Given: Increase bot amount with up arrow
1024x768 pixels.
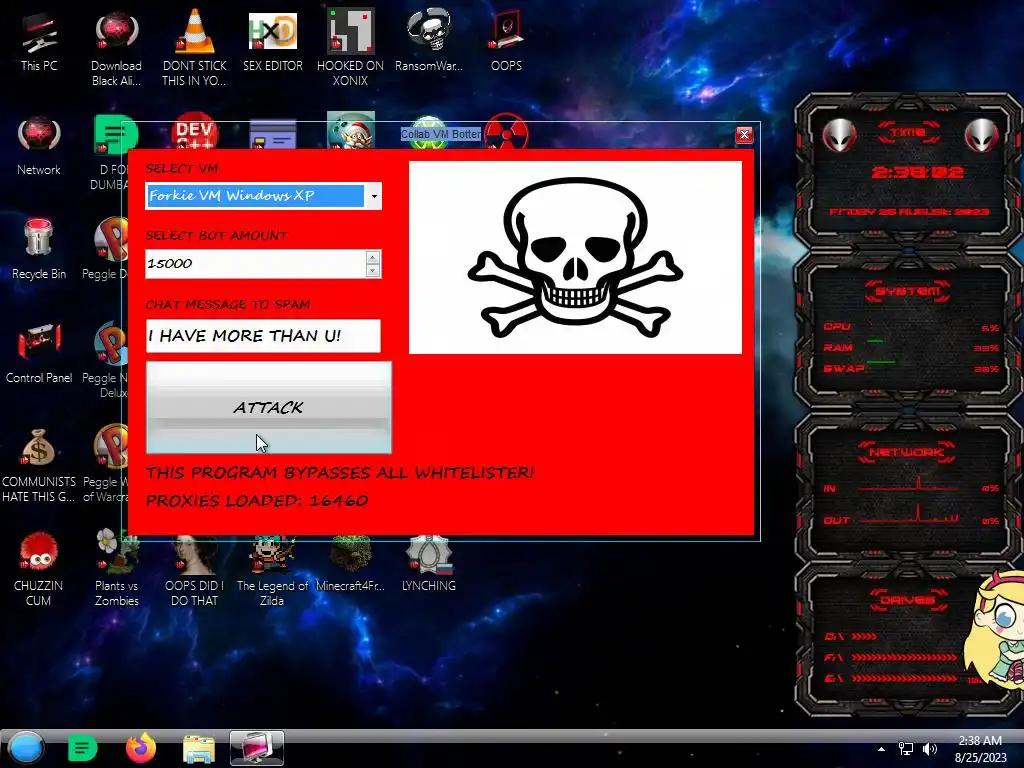Looking at the screenshot, I should 372,257.
